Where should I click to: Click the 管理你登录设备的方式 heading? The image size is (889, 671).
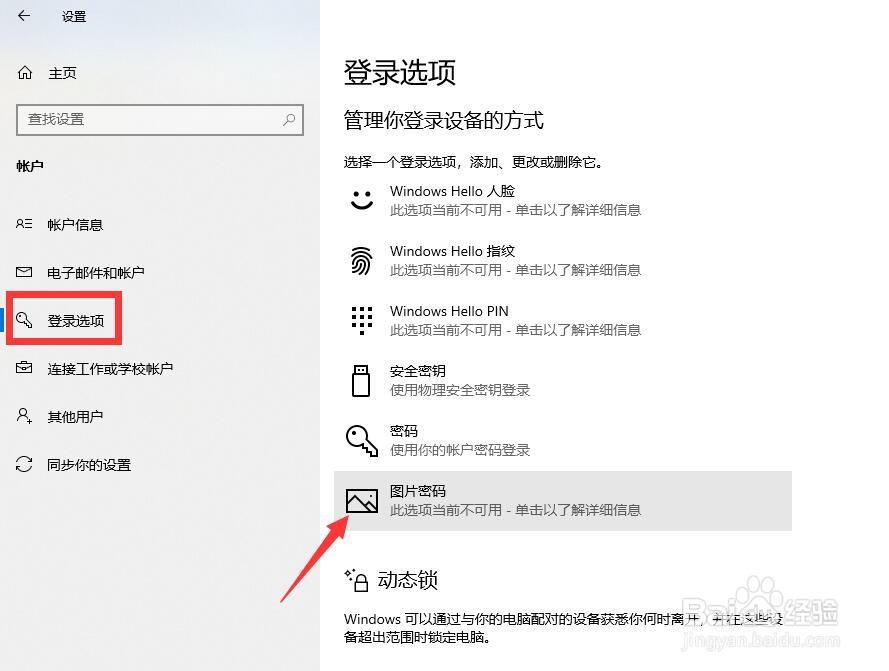[444, 120]
